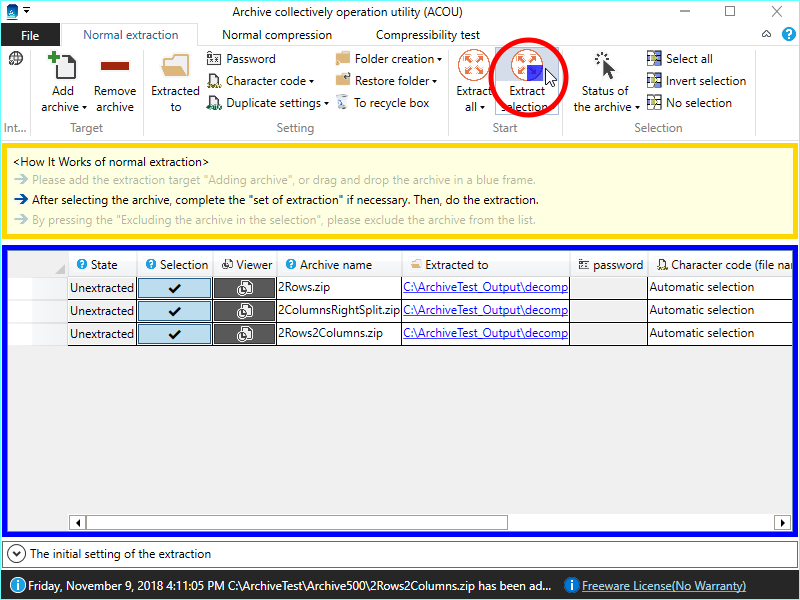Switch to the Normal compression tab

tap(277, 35)
